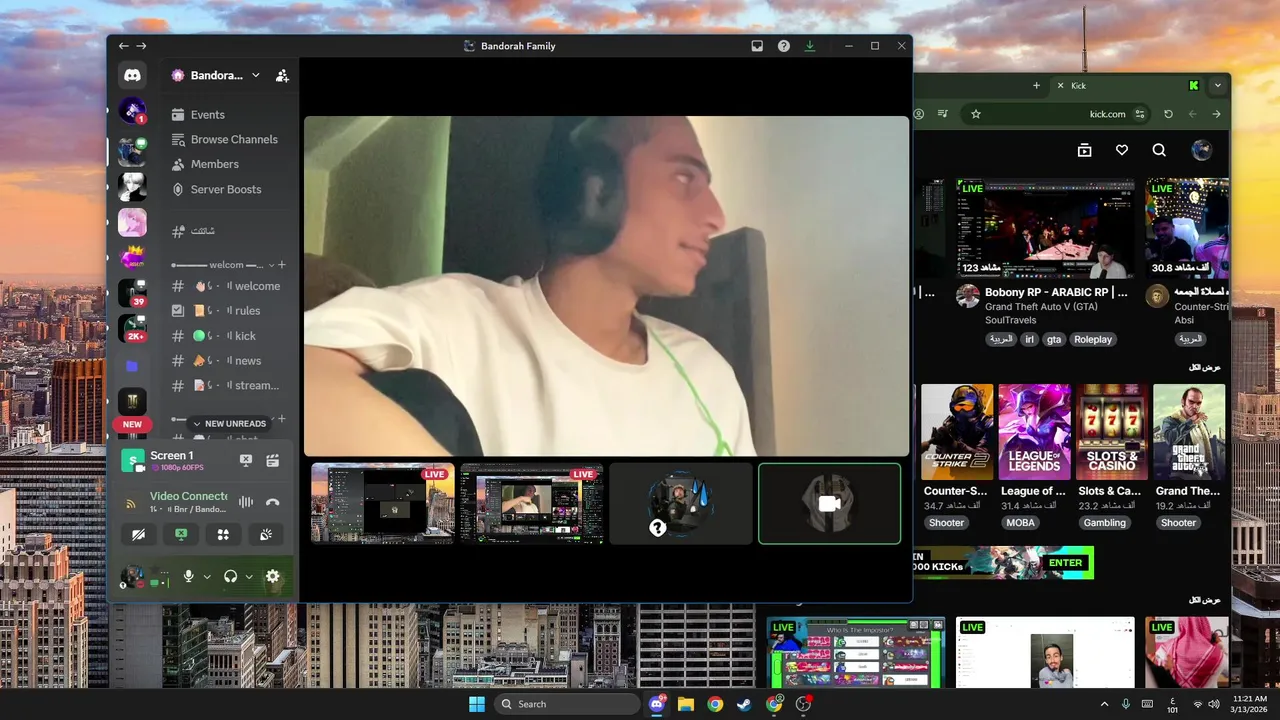The image size is (1280, 720).
Task: Select the second LIVE screen share thumbnail
Action: tap(532, 503)
